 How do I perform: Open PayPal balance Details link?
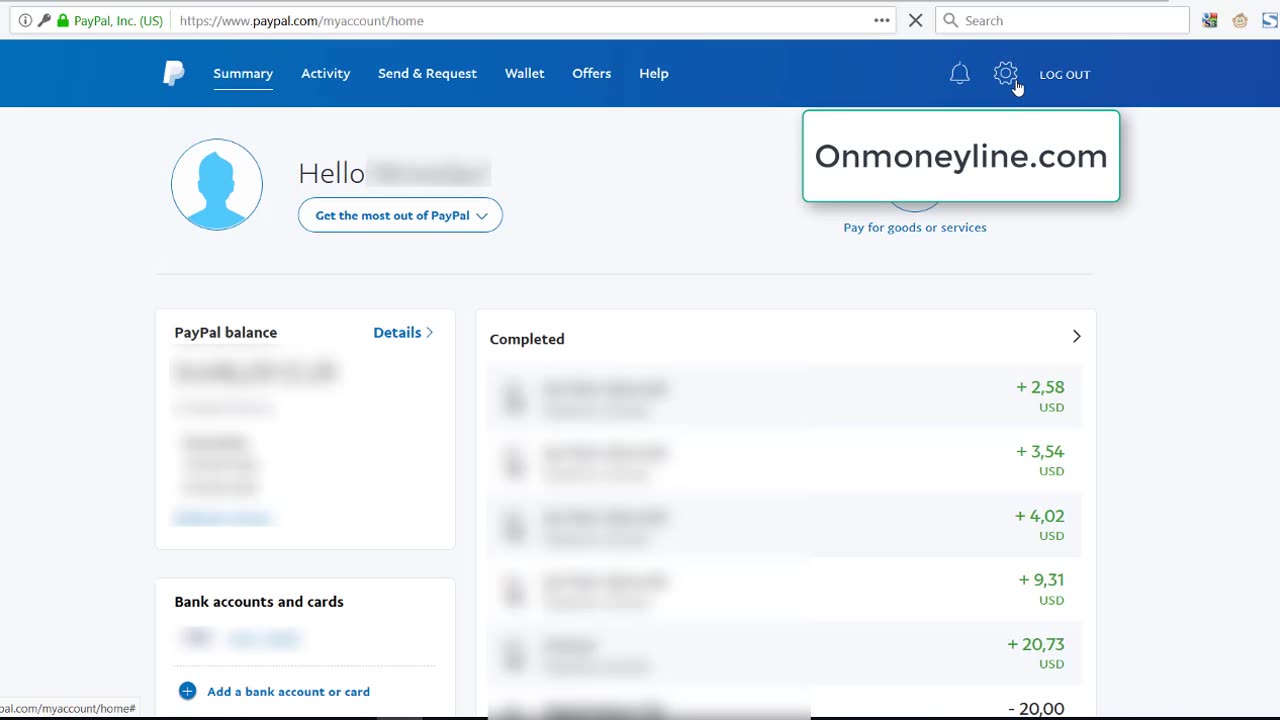click(x=403, y=332)
